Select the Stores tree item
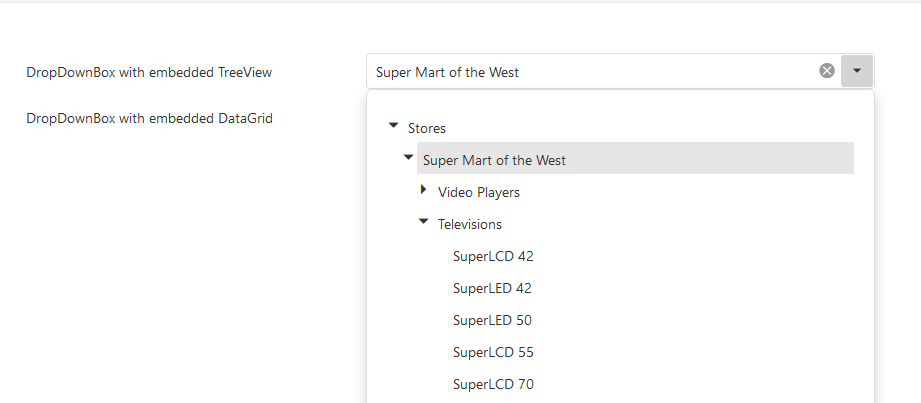Viewport: 921px width, 403px height. click(x=427, y=128)
